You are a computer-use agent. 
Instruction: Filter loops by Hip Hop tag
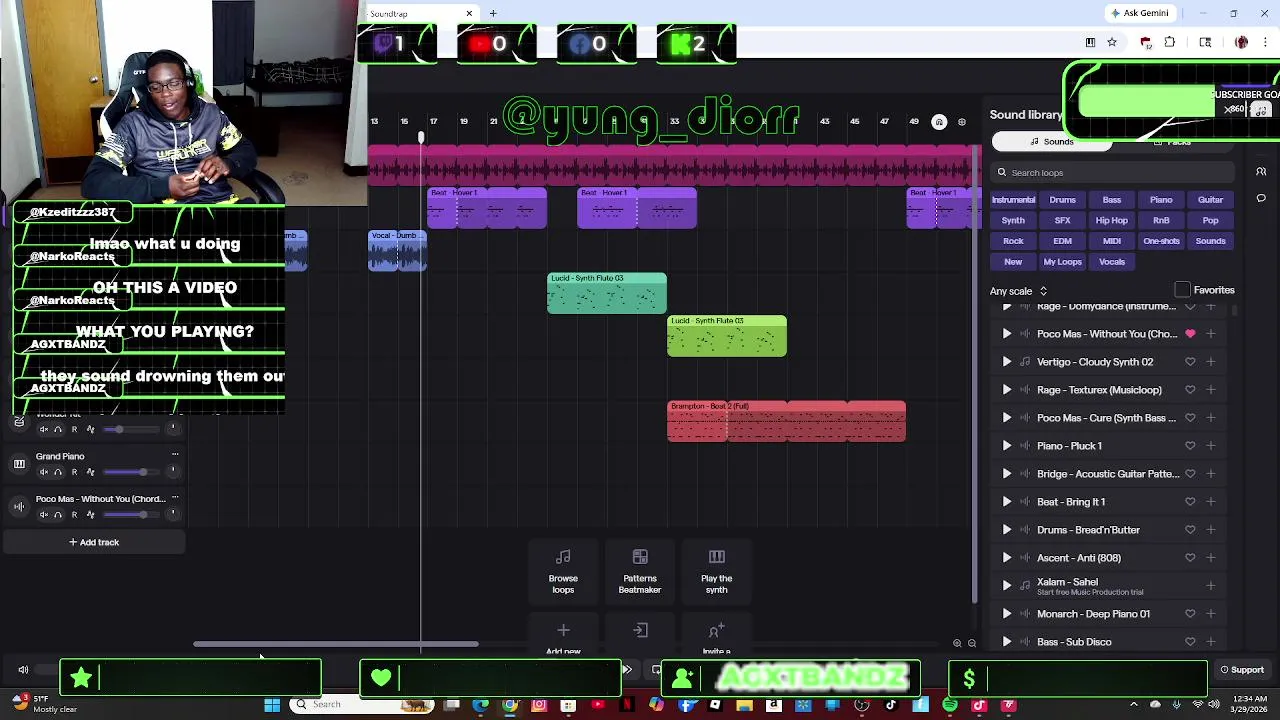pyautogui.click(x=1111, y=221)
